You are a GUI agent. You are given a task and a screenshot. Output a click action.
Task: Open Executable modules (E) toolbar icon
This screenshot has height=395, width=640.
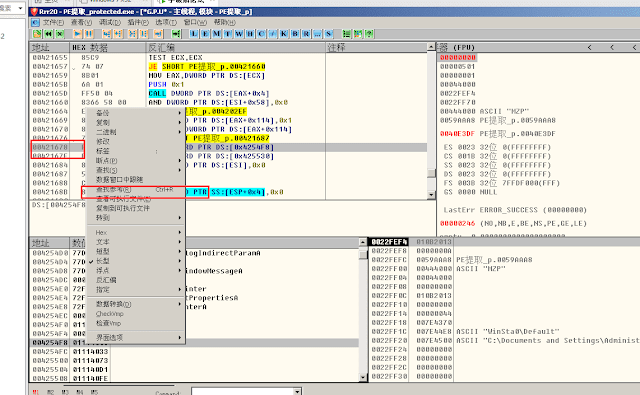(x=205, y=34)
